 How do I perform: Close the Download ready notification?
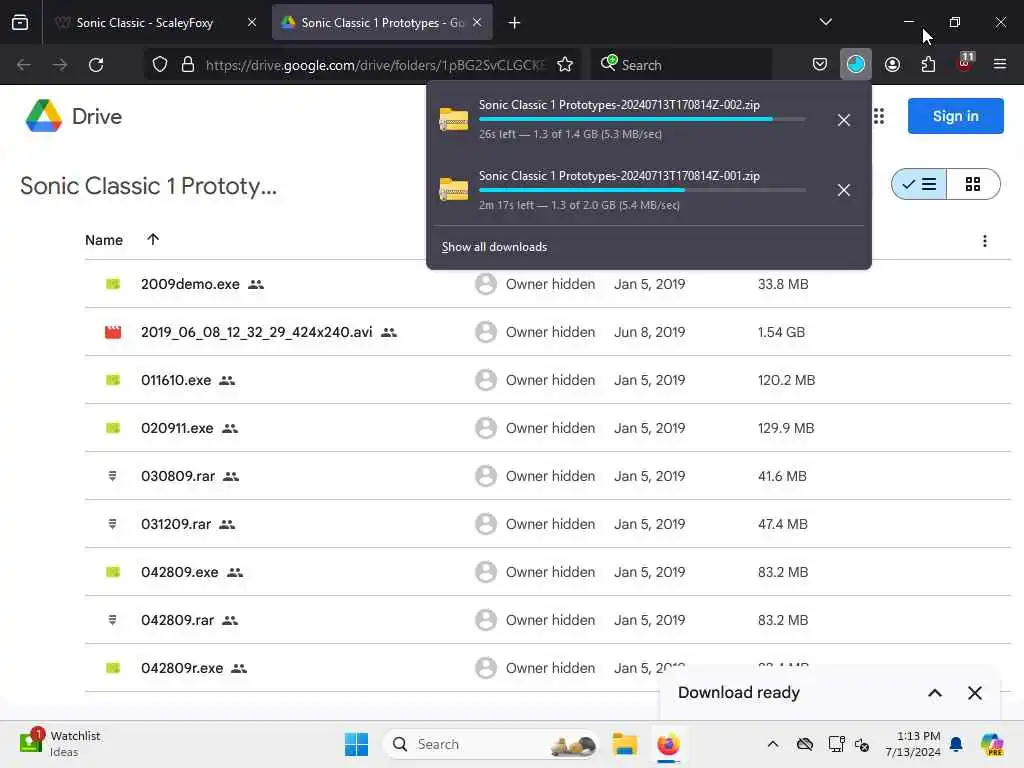pos(974,693)
